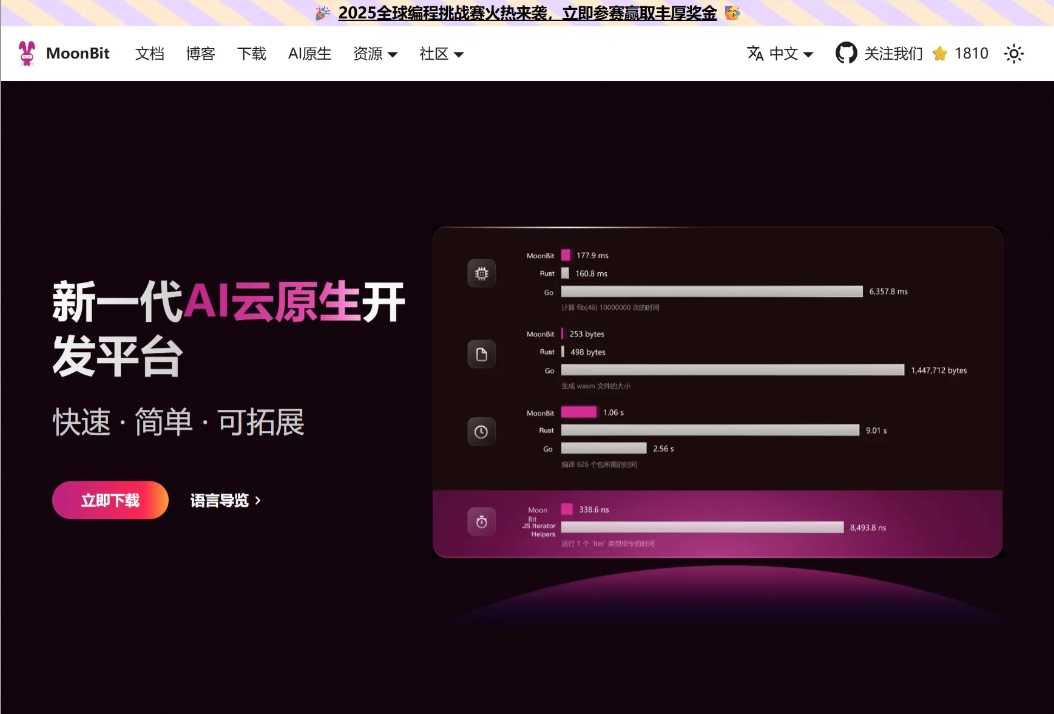Toggle the light/dark theme sun icon

[x=1014, y=53]
